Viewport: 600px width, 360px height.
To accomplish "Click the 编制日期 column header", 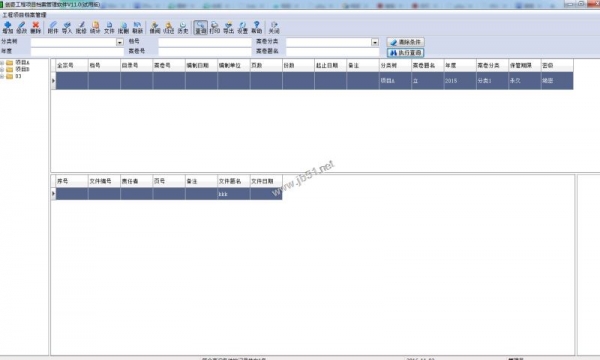I will tap(201, 65).
